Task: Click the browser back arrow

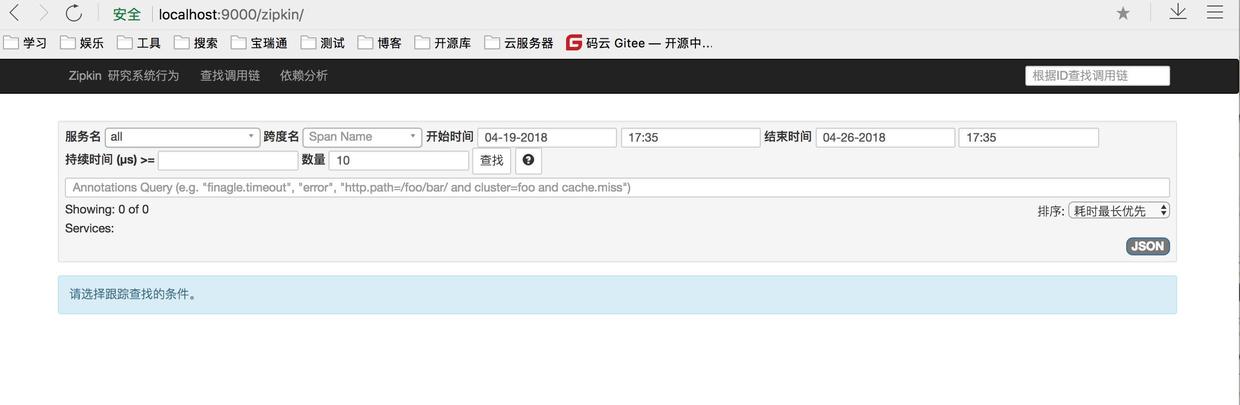Action: point(14,13)
